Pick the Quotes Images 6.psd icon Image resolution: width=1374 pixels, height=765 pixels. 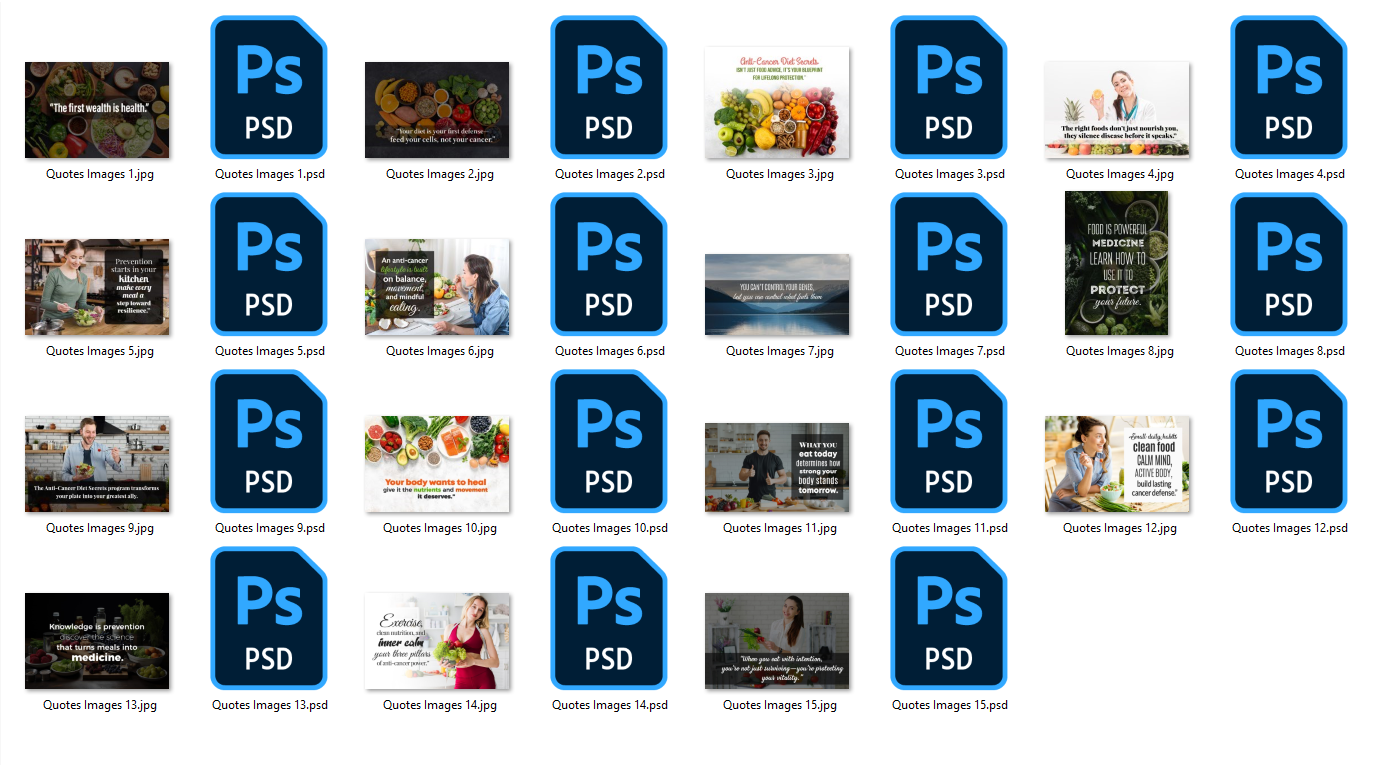click(609, 264)
